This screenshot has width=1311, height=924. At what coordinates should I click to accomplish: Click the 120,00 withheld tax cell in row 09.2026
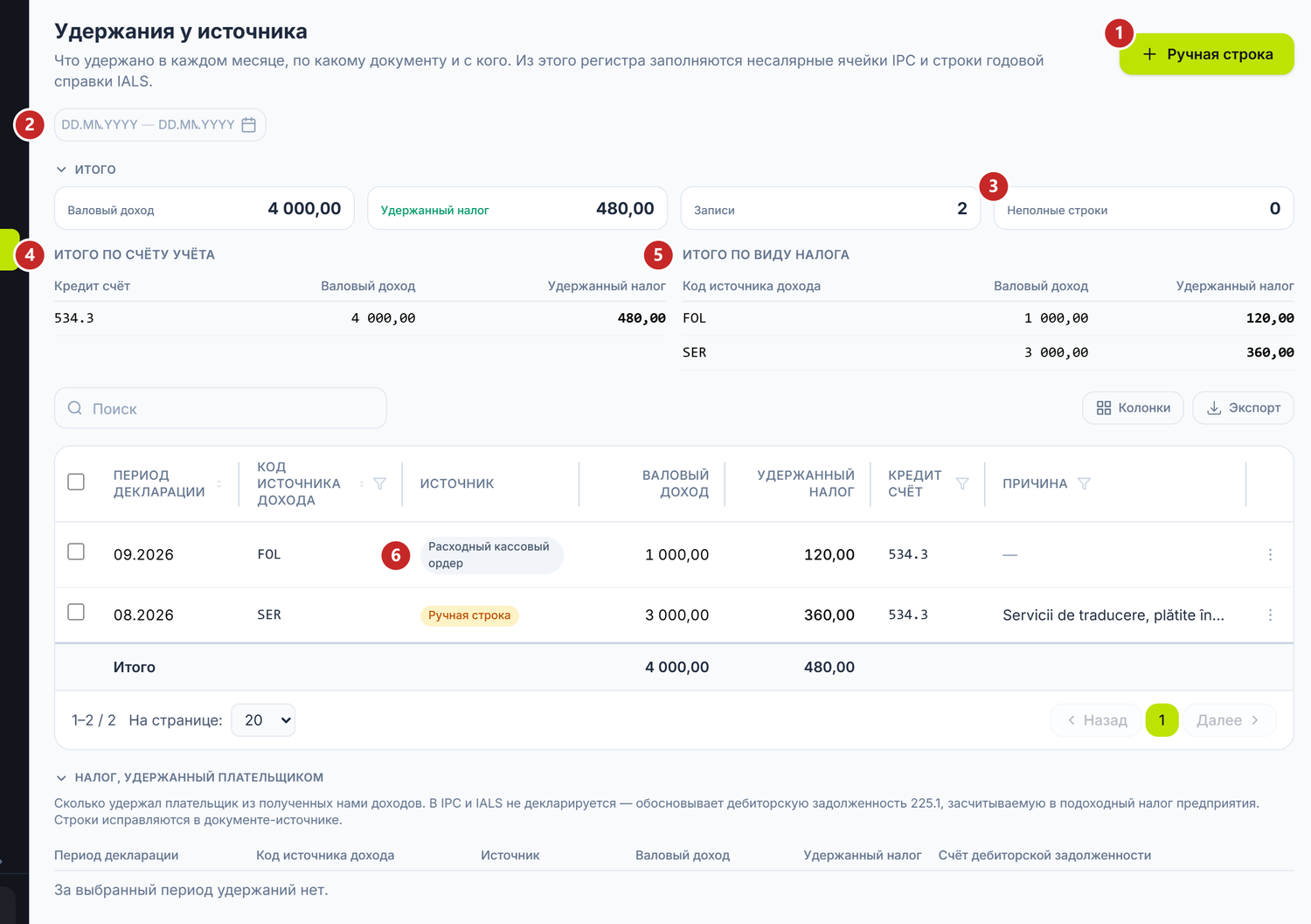(x=829, y=555)
